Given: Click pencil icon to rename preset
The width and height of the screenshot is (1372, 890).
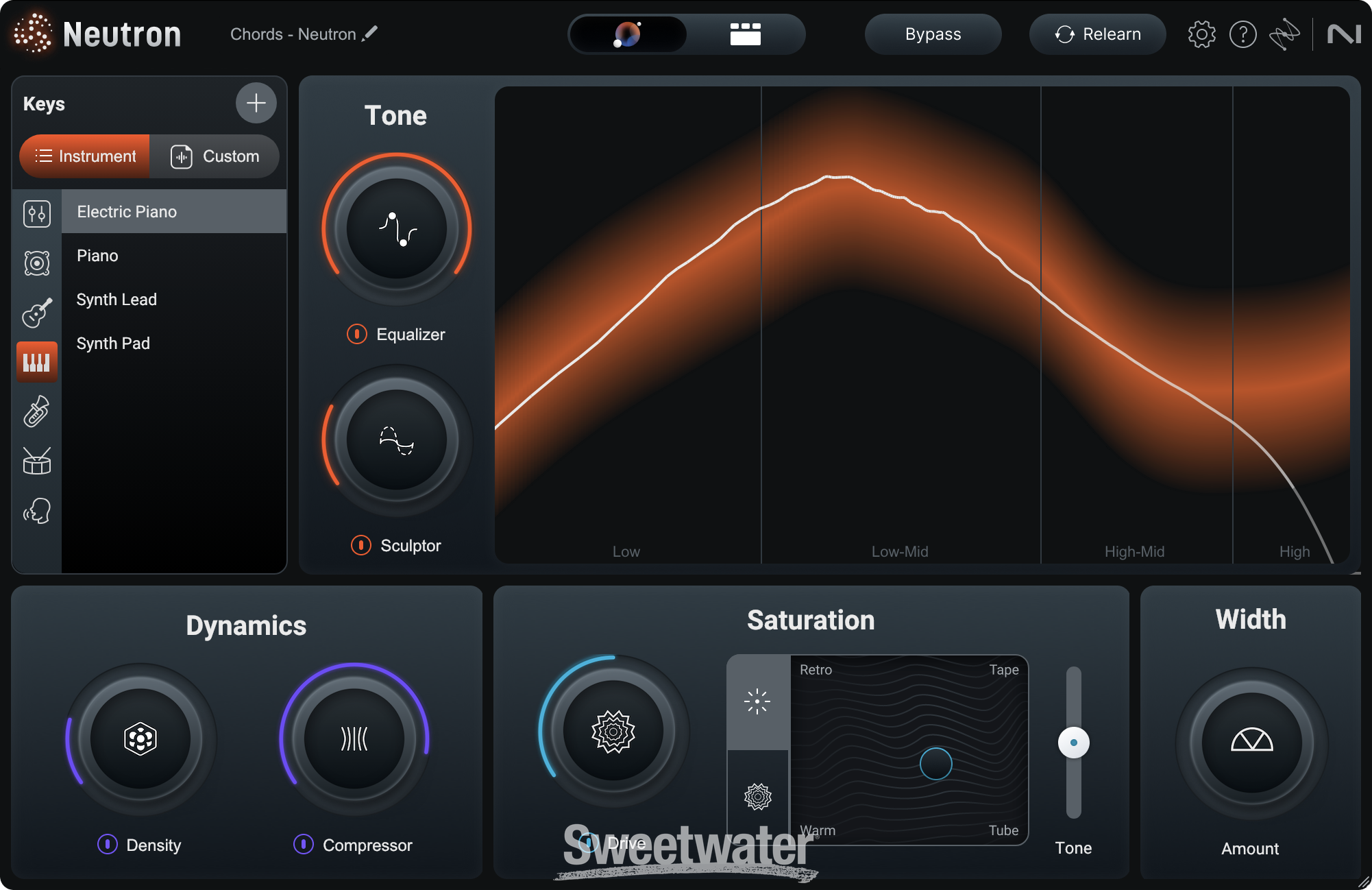Looking at the screenshot, I should pos(370,34).
